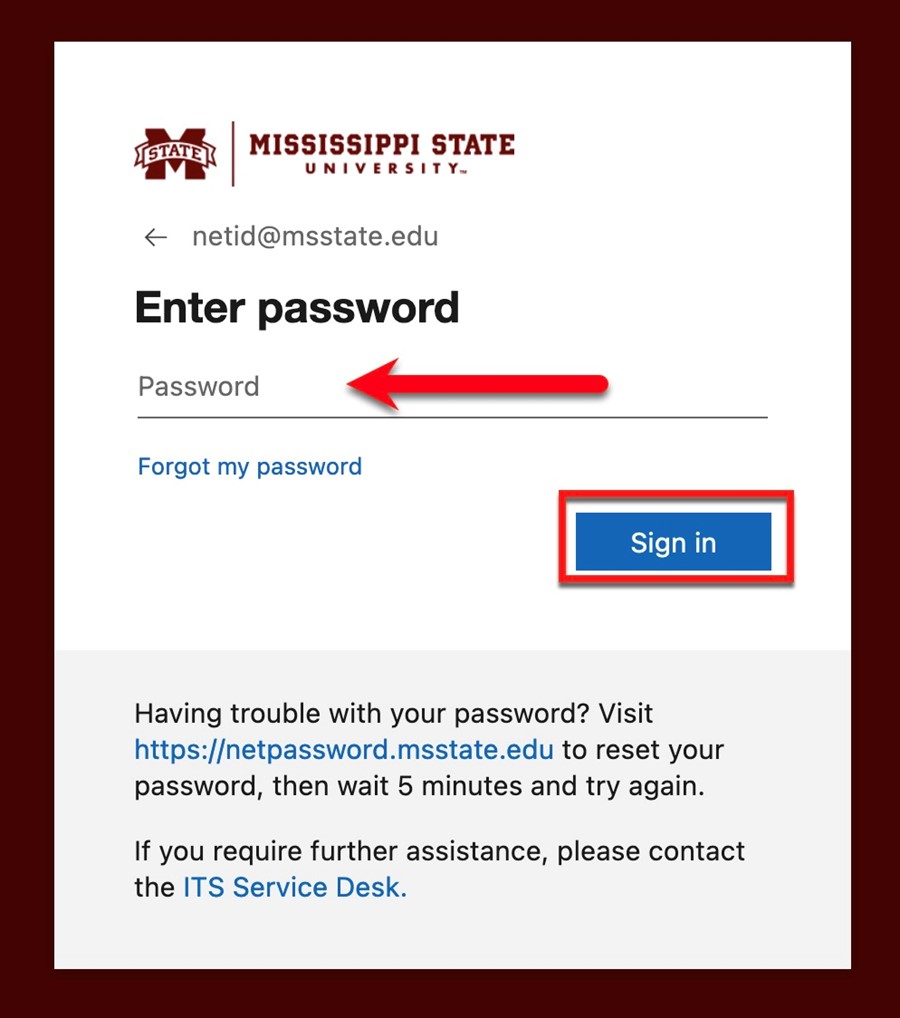Open the Forgot my password link
The image size is (900, 1018).
click(250, 466)
